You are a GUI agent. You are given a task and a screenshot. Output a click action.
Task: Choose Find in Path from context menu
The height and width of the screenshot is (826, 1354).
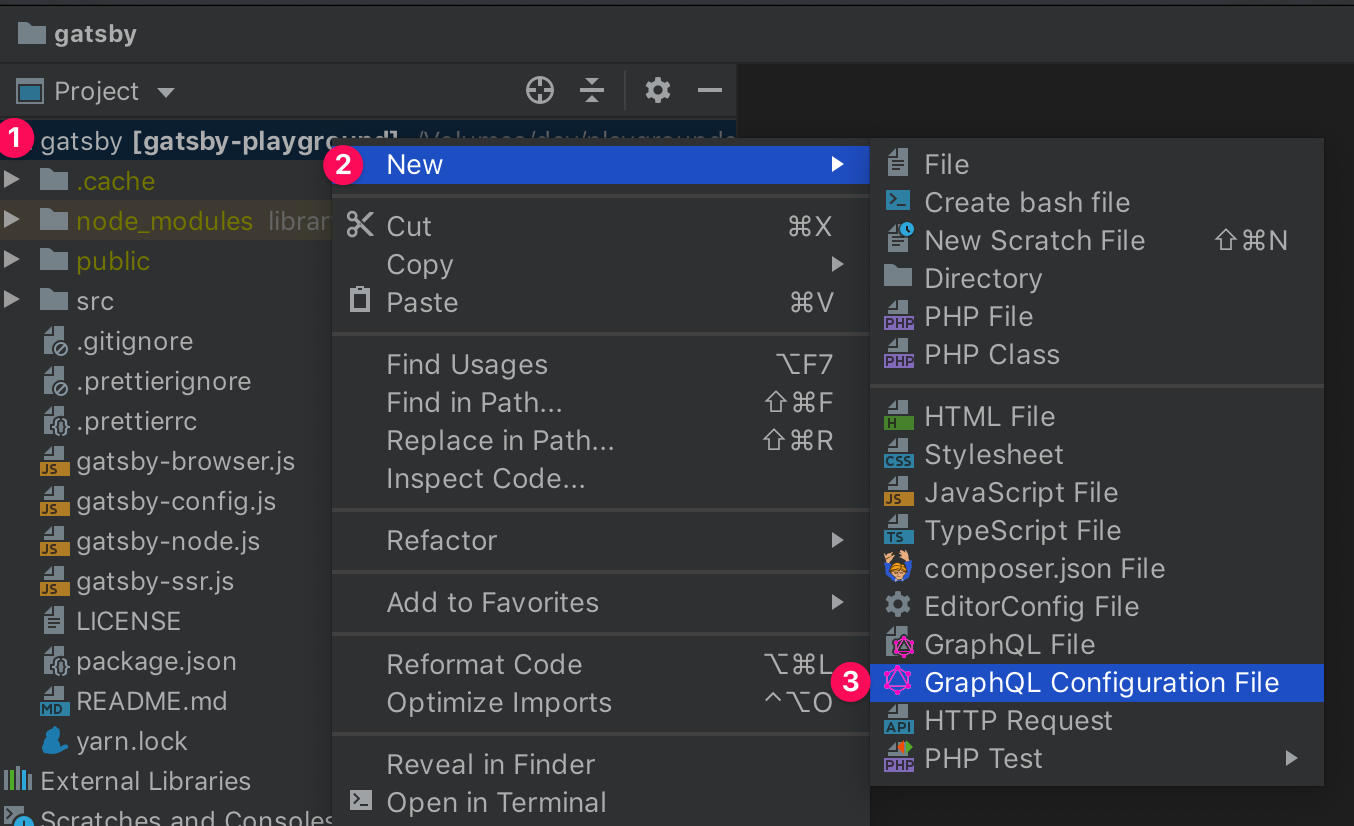(474, 403)
